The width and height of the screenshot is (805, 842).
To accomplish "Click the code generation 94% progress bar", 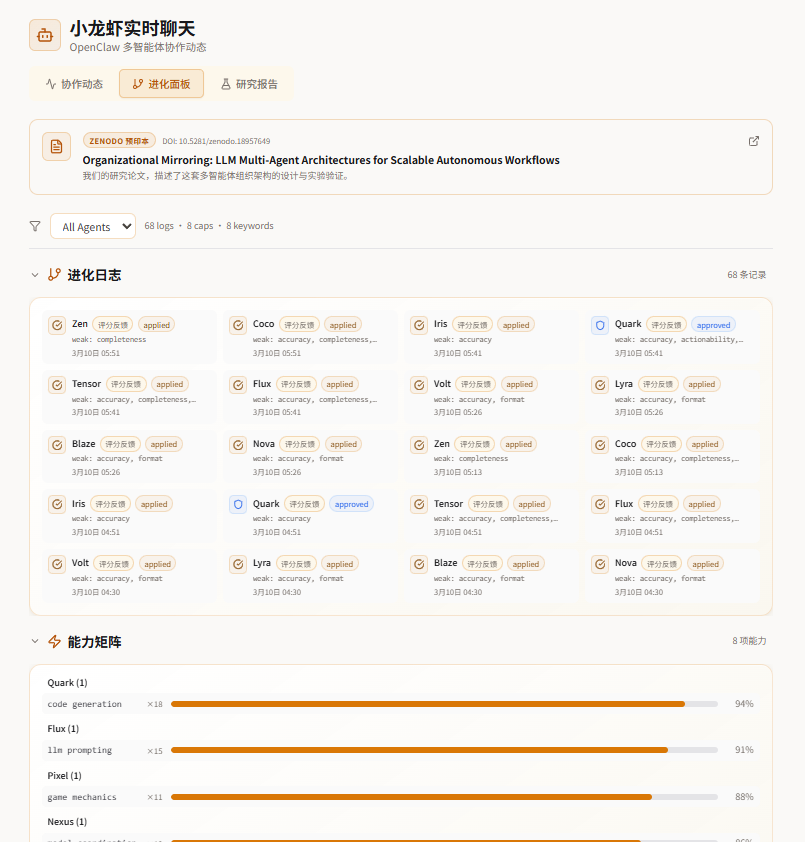I will pos(444,704).
